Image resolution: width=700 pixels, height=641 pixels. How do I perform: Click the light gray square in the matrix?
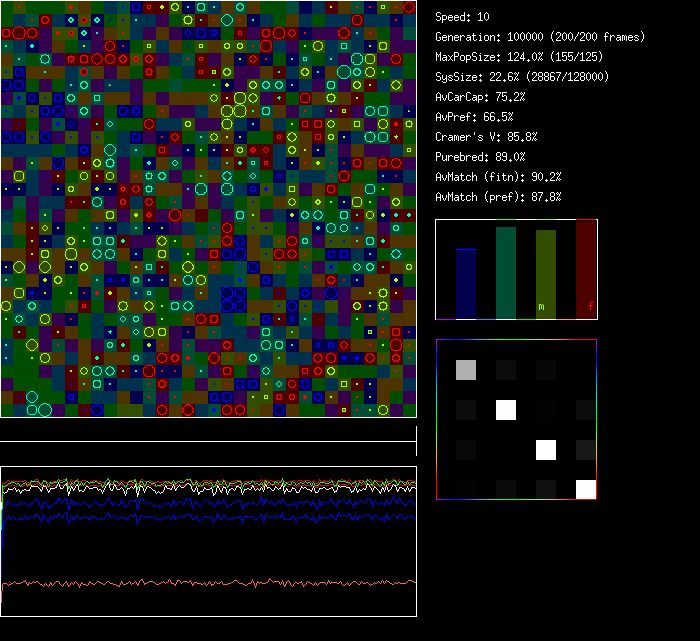pyautogui.click(x=466, y=370)
